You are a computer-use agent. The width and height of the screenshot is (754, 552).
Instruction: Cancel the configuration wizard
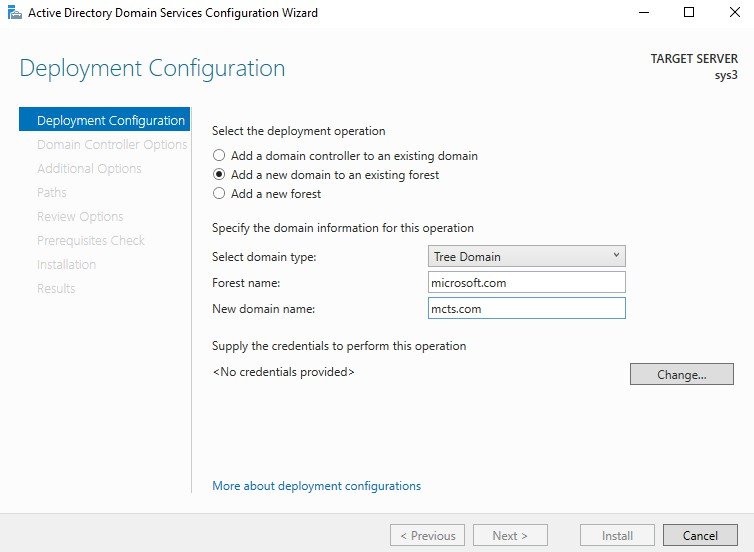tap(700, 535)
